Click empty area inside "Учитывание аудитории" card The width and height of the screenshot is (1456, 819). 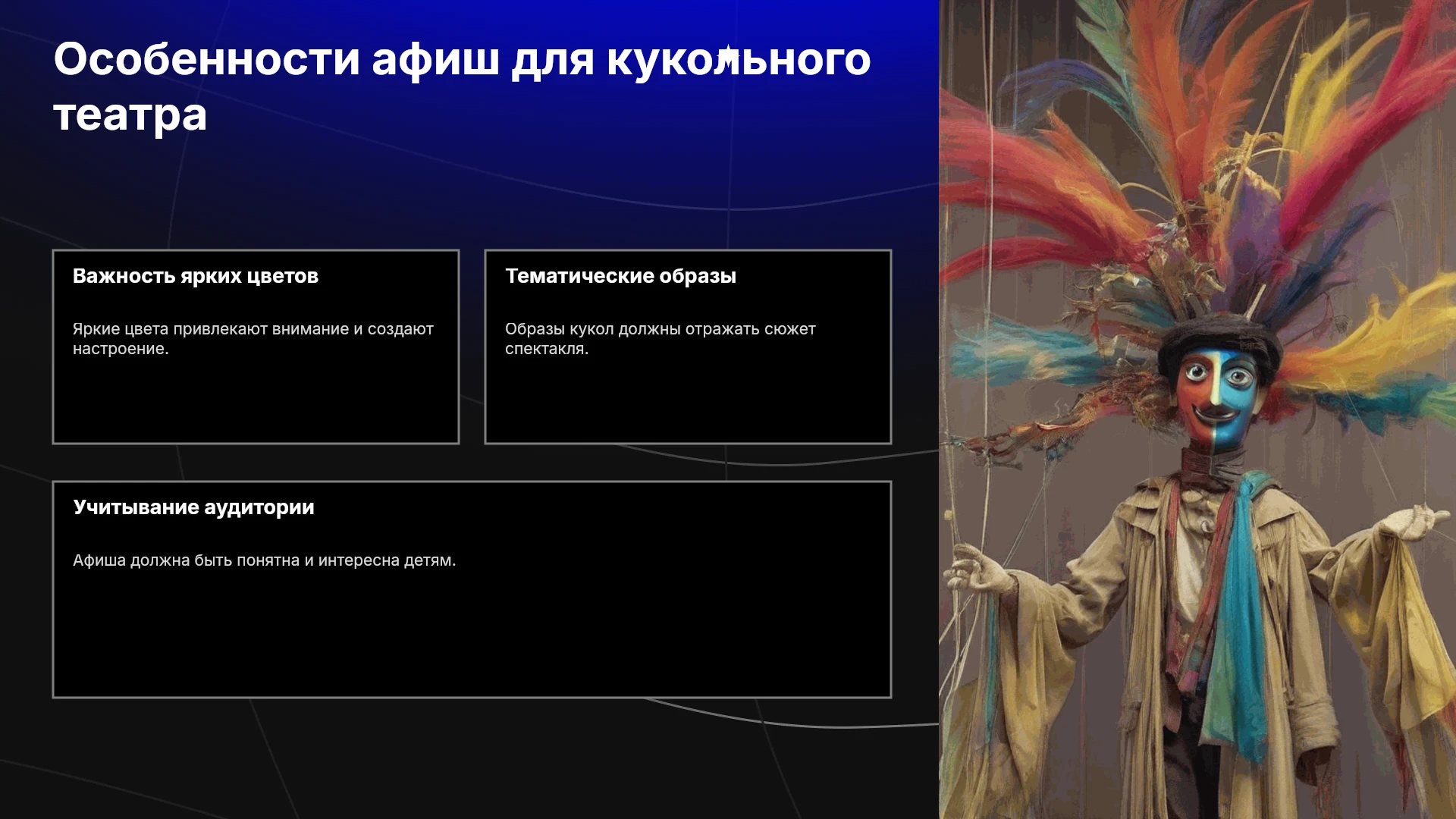tap(472, 637)
